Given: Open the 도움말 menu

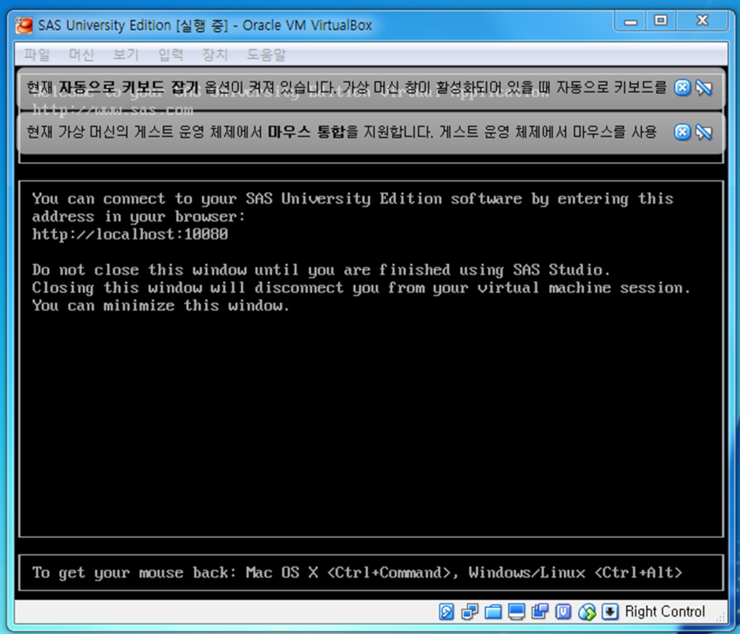Looking at the screenshot, I should 267,55.
